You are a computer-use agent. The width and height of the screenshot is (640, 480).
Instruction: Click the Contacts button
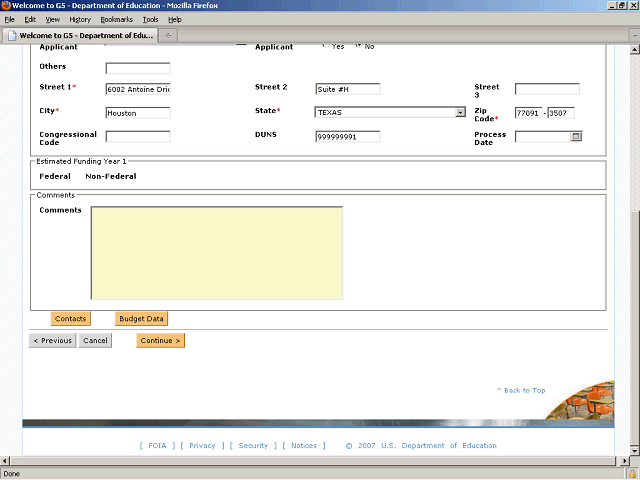(71, 319)
